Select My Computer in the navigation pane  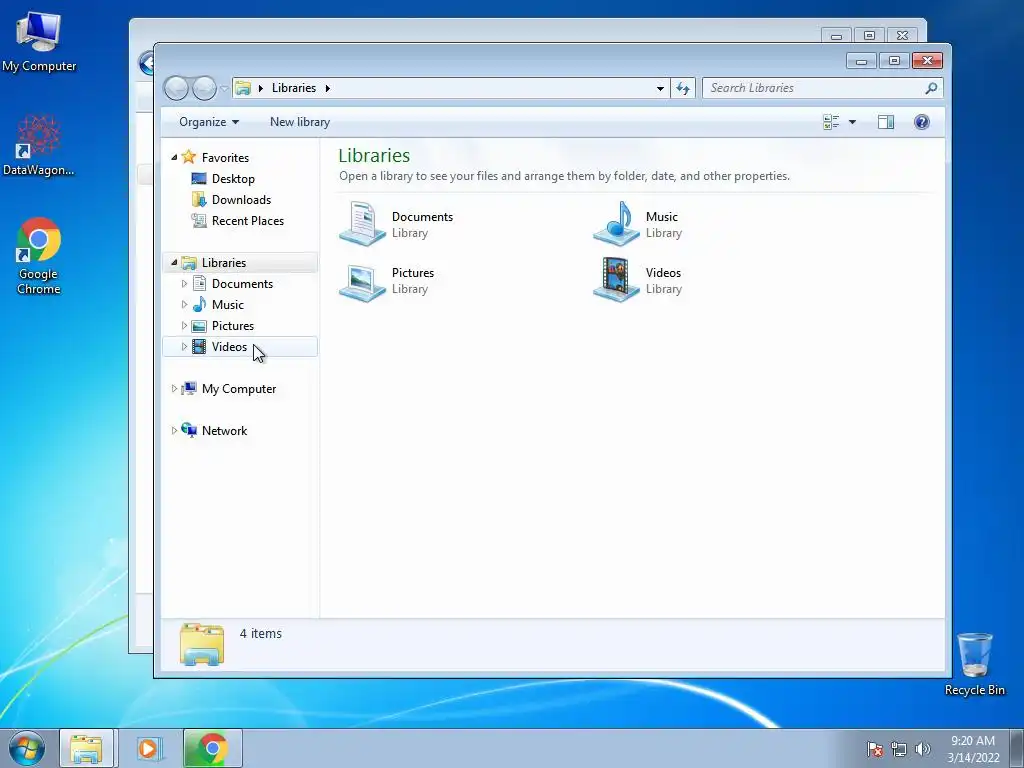[238, 389]
